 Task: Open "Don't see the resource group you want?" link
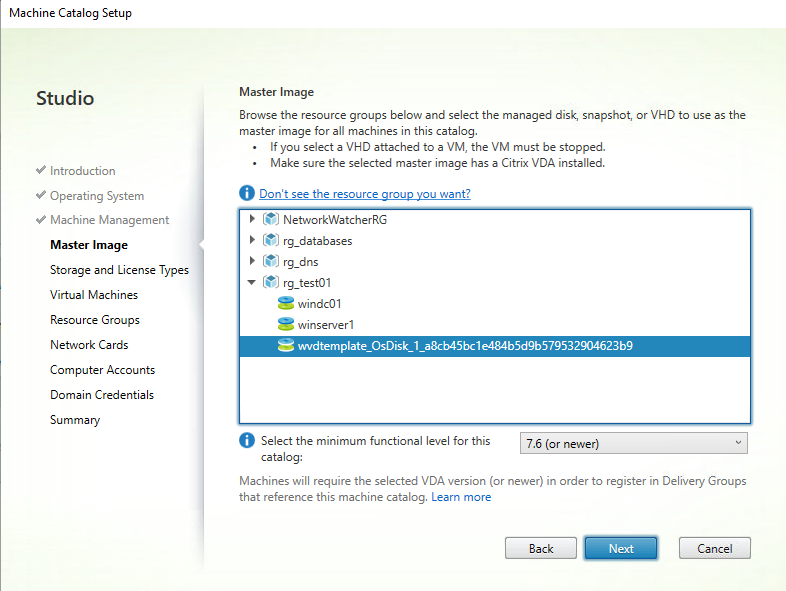(x=364, y=194)
